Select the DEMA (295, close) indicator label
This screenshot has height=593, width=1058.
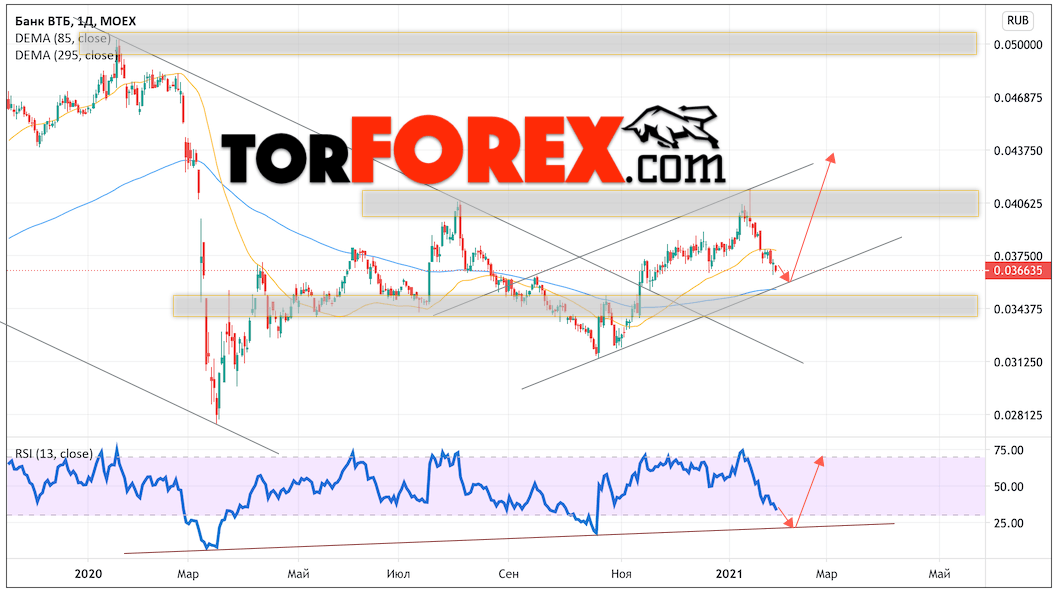click(65, 55)
